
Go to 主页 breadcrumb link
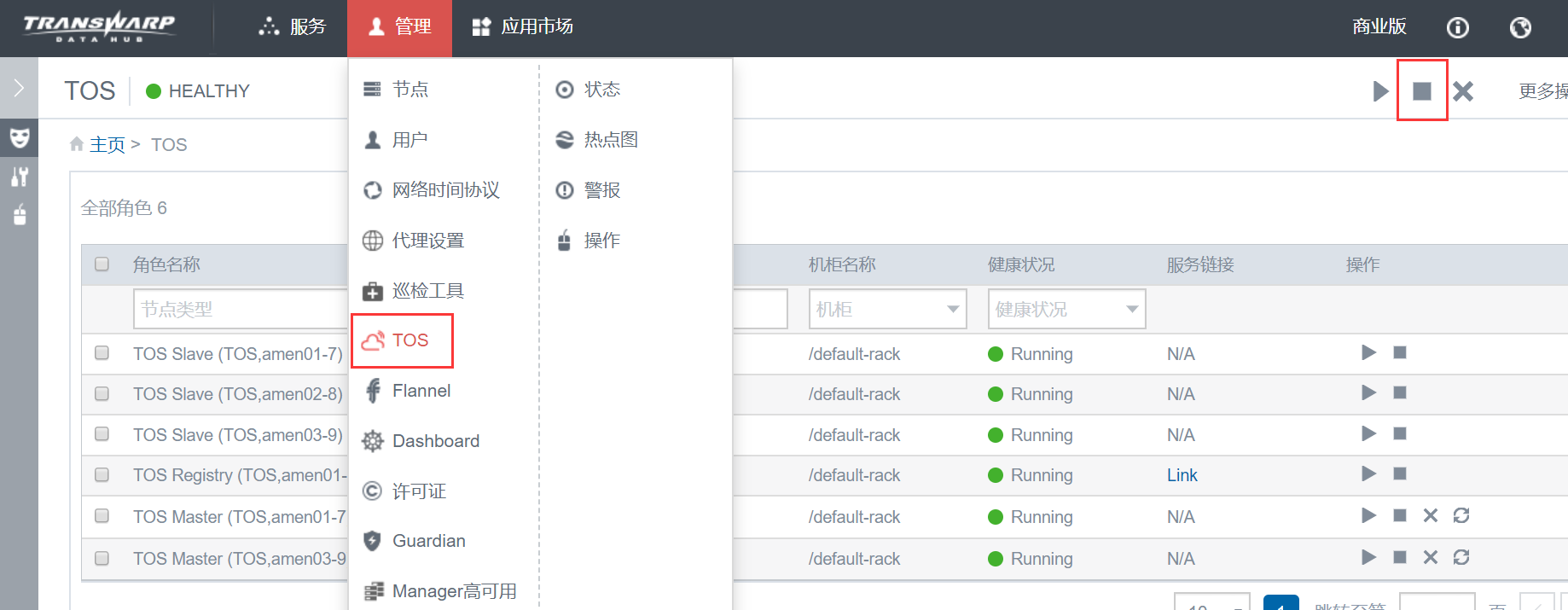(x=107, y=144)
